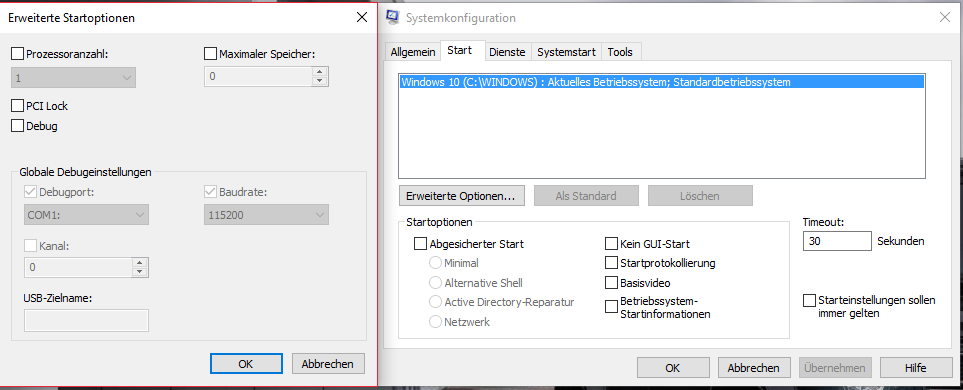Click the Systemkonfiguration title bar icon
963x390 pixels.
point(394,17)
